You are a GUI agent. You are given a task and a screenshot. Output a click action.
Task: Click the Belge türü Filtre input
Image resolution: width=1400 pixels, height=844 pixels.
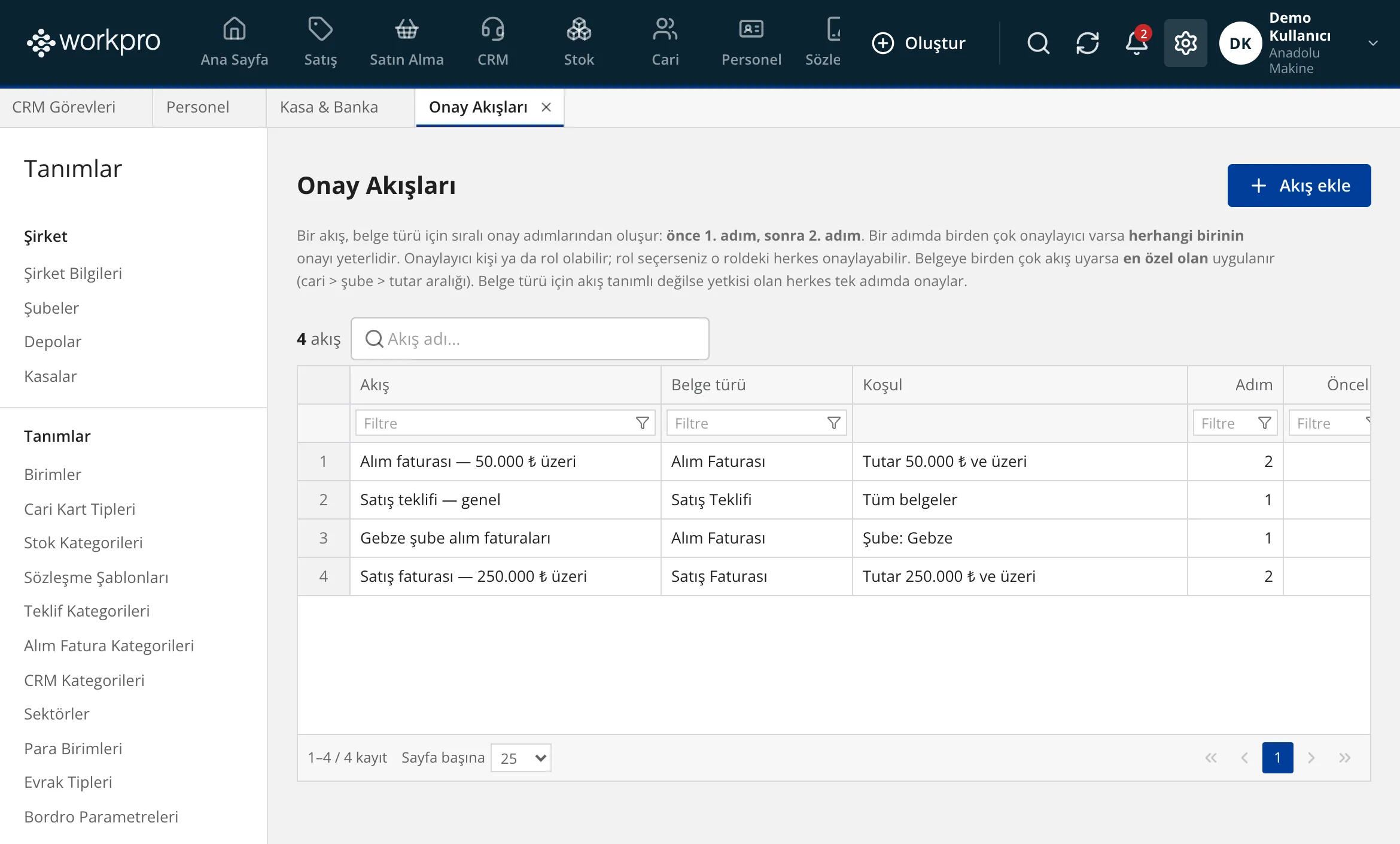tap(757, 423)
